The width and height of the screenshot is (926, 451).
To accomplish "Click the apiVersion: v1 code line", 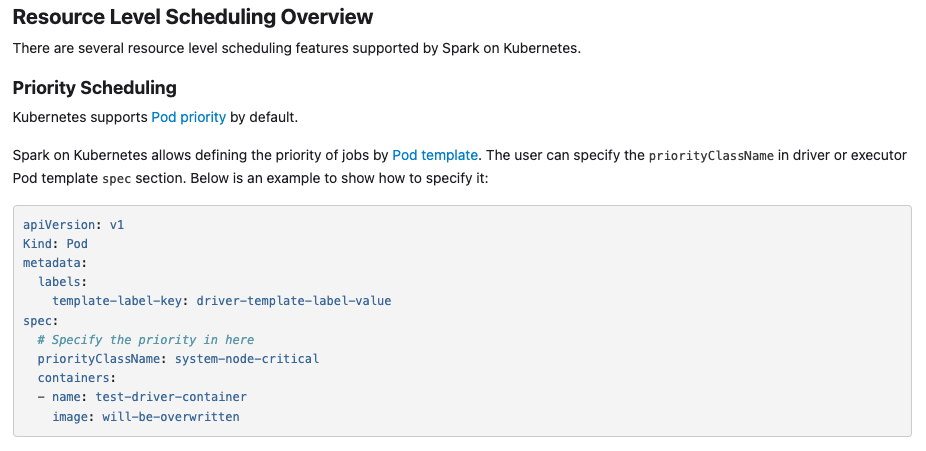I will 73,225.
